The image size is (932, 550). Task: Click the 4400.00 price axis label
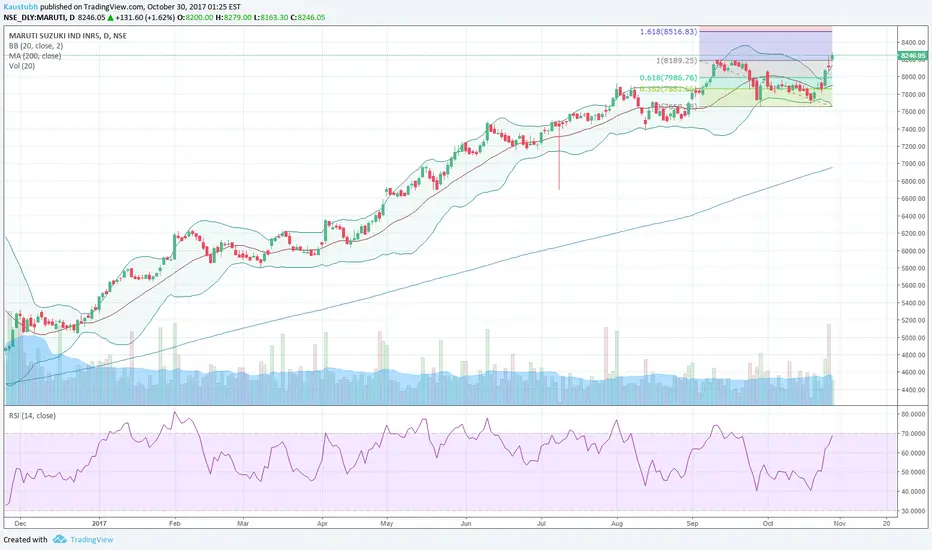[913, 390]
